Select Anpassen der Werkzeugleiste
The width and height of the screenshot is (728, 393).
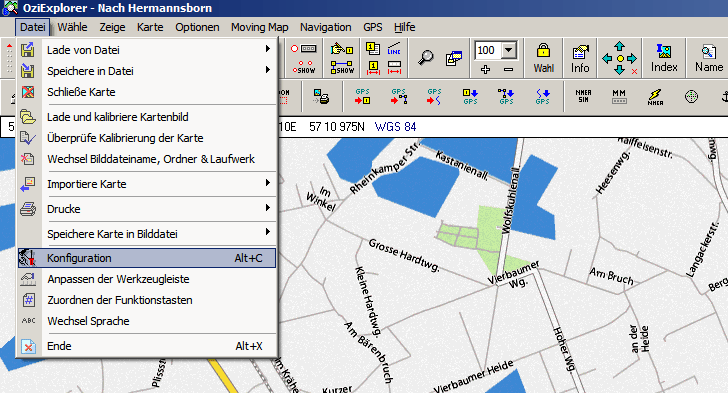(x=147, y=279)
